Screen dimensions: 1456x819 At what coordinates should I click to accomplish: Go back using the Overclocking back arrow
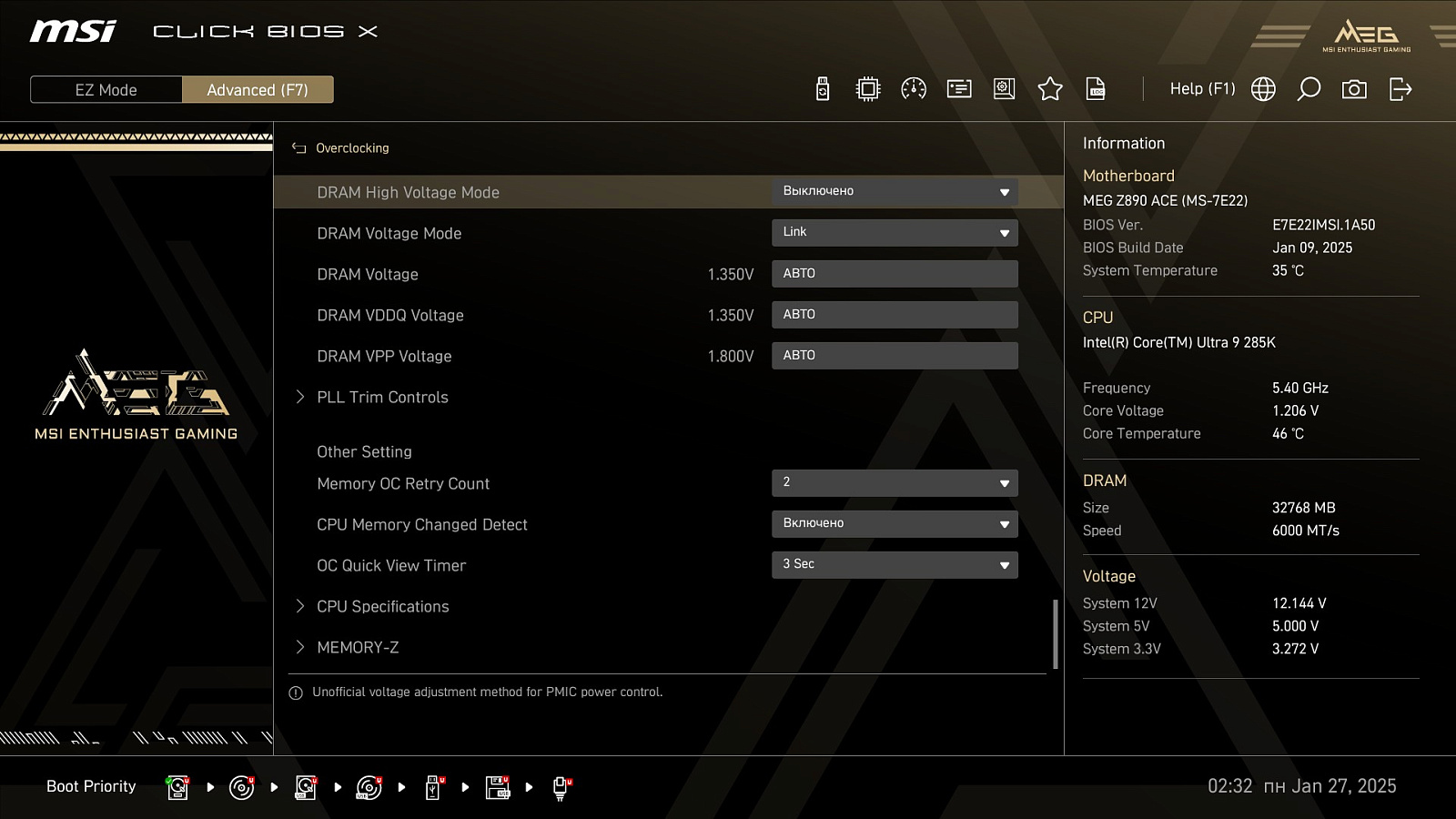(x=298, y=148)
